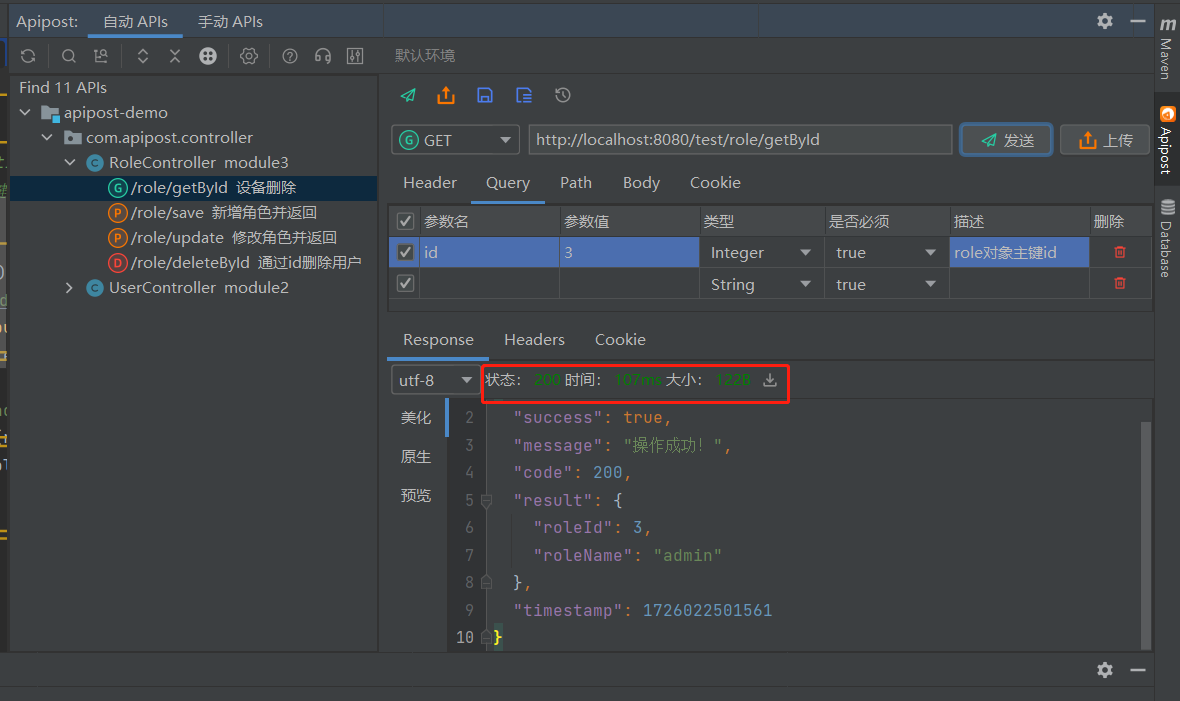Collapse the apipost-demo tree node

pyautogui.click(x=26, y=112)
